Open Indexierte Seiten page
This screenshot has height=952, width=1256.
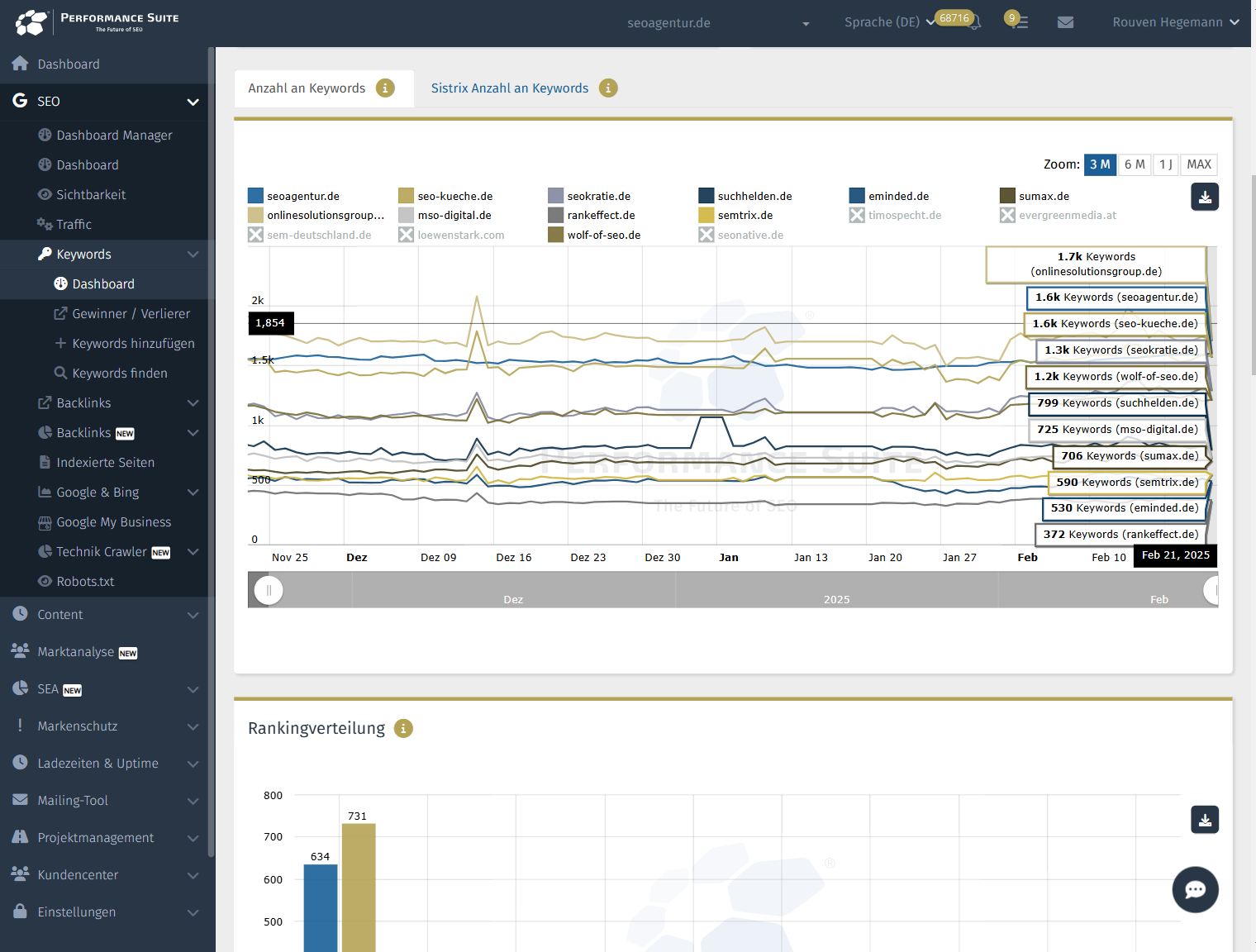tap(97, 462)
